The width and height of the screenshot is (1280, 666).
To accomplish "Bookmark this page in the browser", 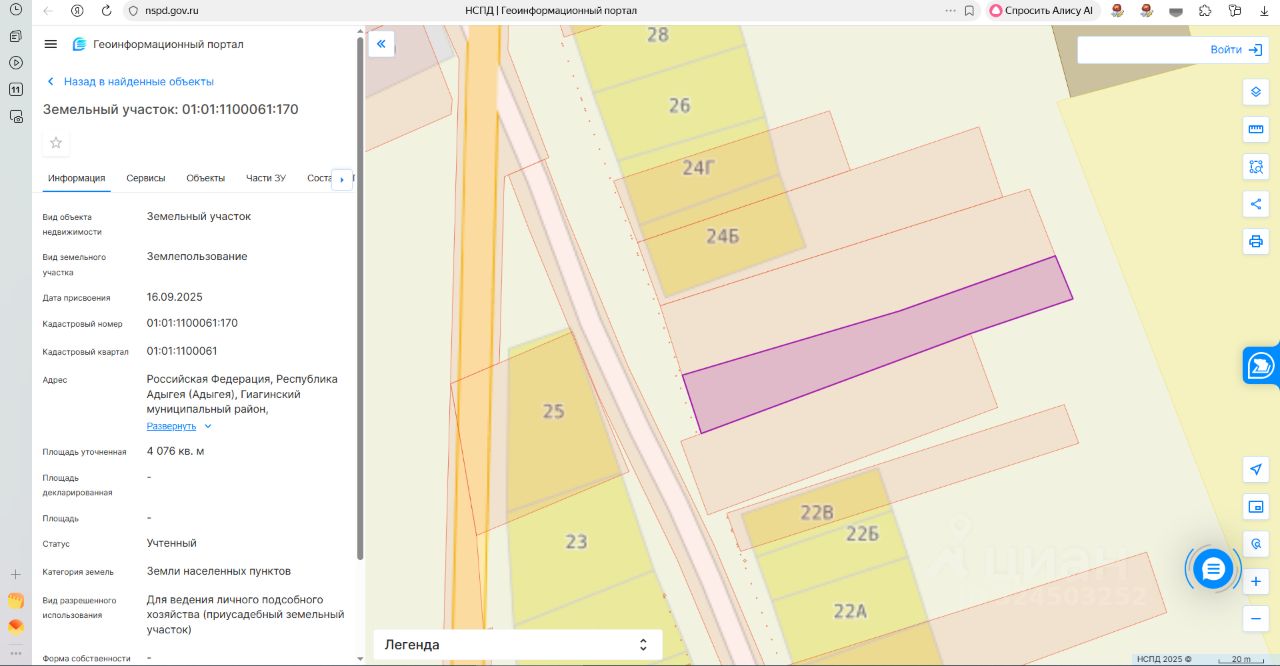I will tap(969, 10).
